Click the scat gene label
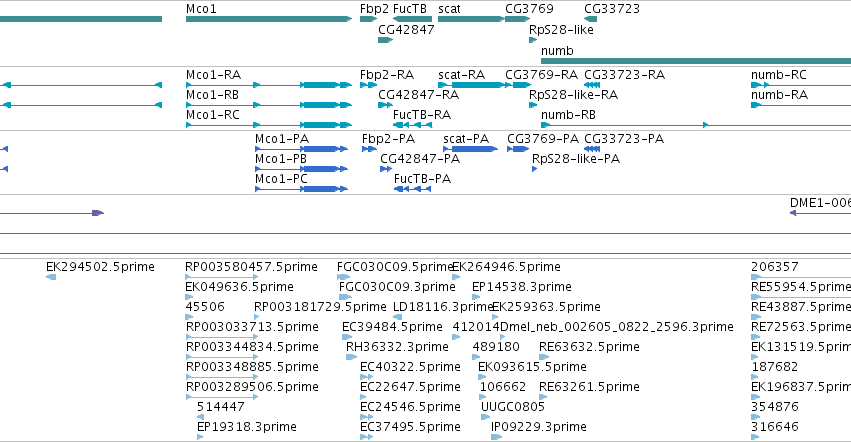This screenshot has width=851, height=442. (x=449, y=9)
